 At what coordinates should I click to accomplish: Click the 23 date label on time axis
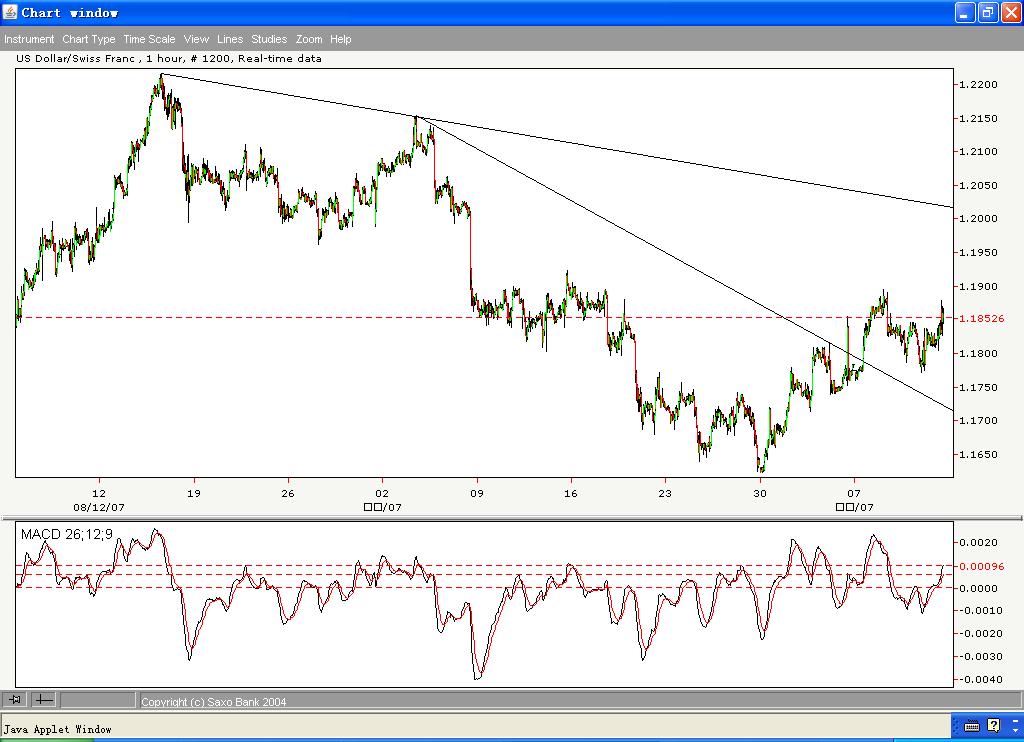click(665, 493)
